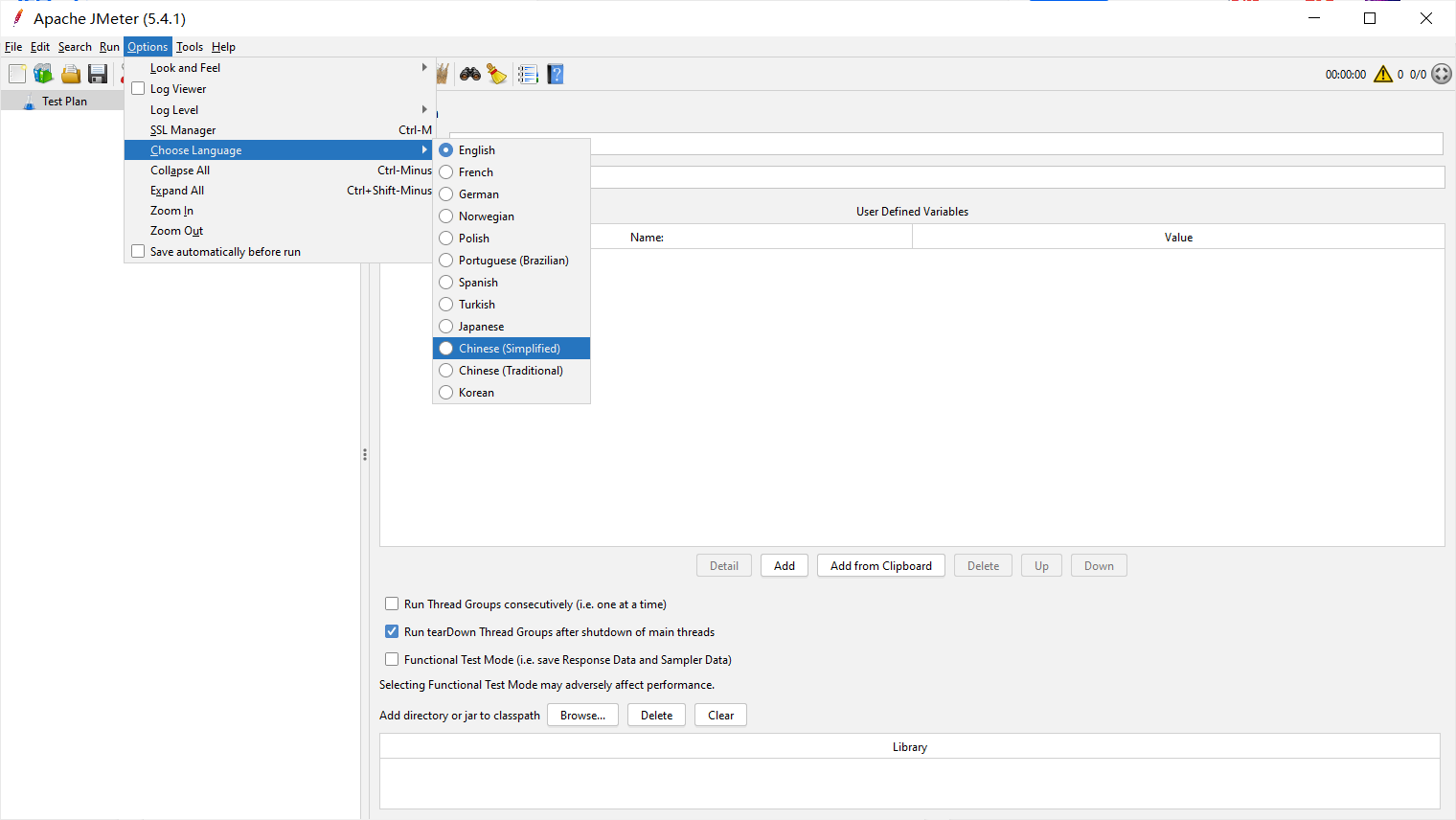Toggle the Log Viewer checkbox
The width and height of the screenshot is (1456, 820).
point(138,89)
